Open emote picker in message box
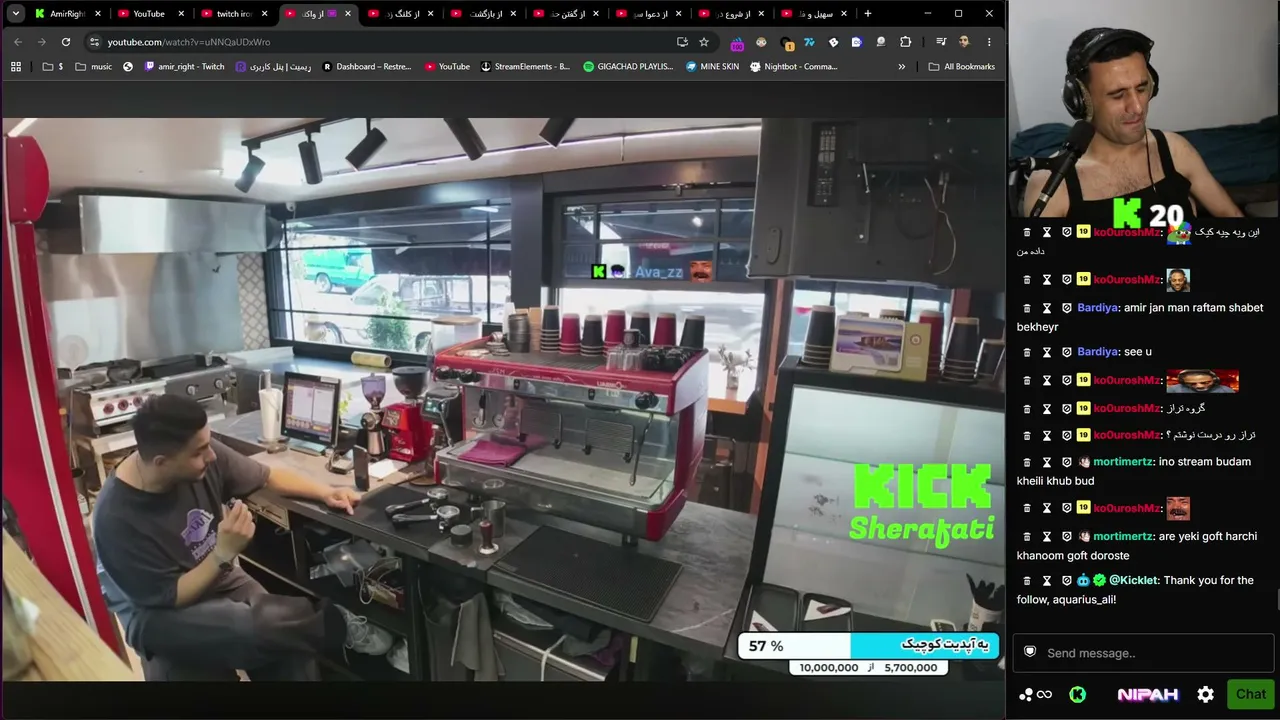The width and height of the screenshot is (1280, 720). coord(1030,652)
